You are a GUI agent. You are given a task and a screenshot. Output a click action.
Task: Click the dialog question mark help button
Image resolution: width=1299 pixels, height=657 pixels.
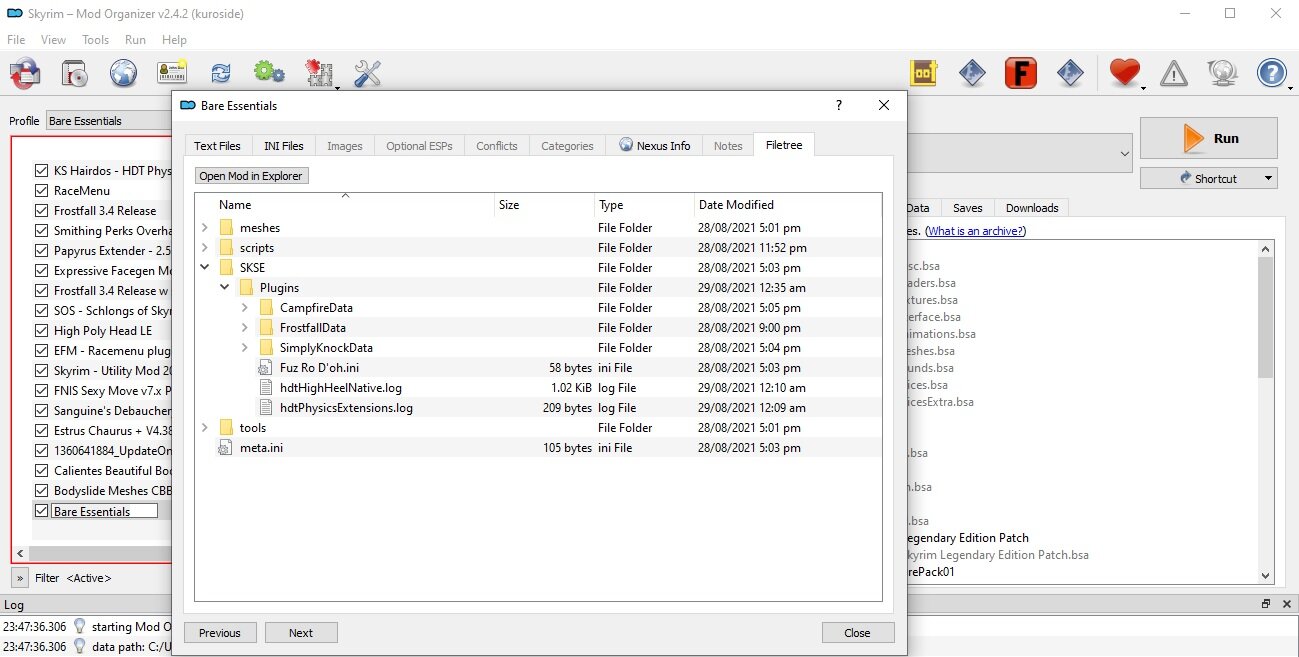(x=838, y=105)
